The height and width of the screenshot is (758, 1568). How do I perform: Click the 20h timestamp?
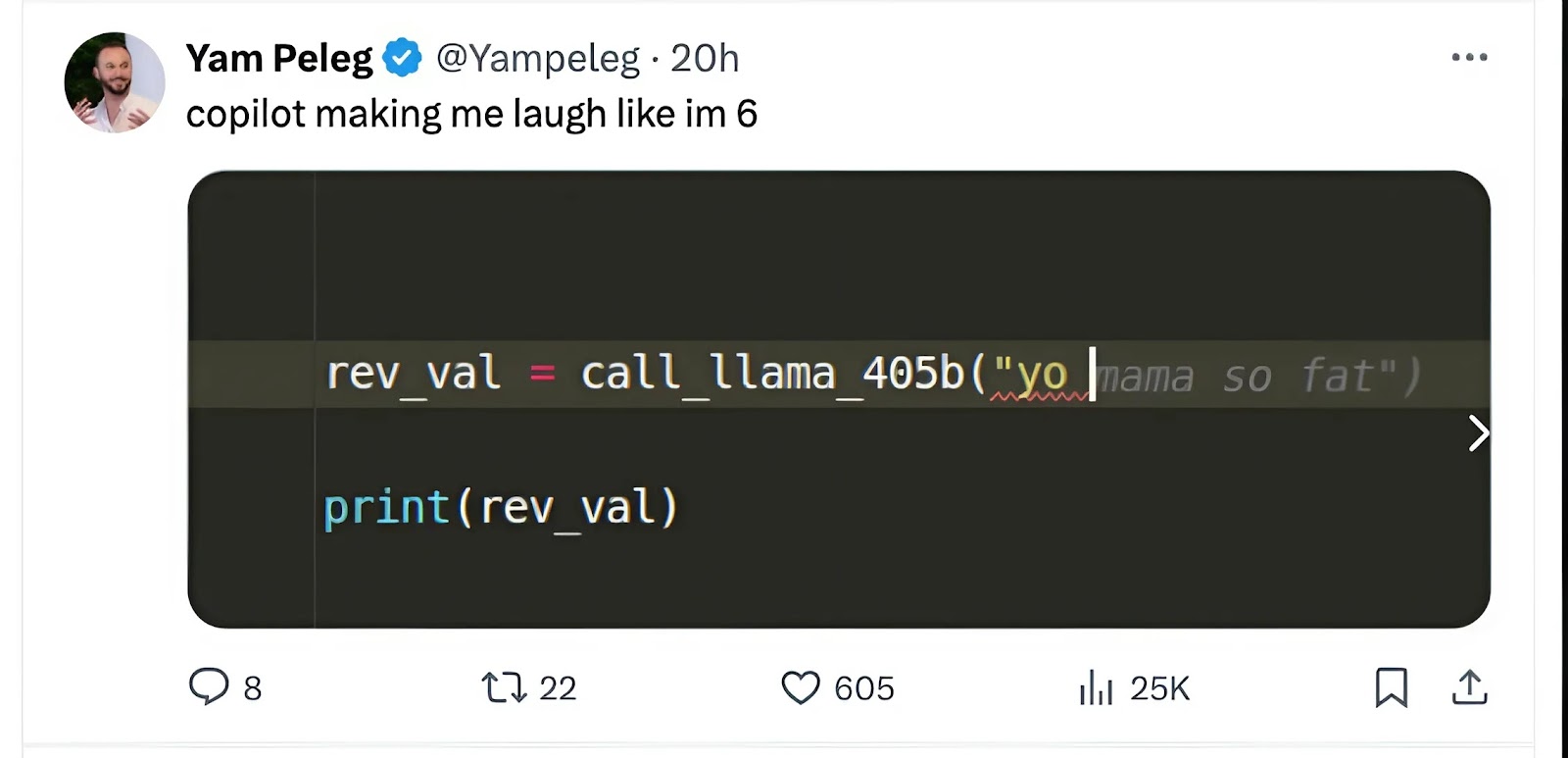705,58
